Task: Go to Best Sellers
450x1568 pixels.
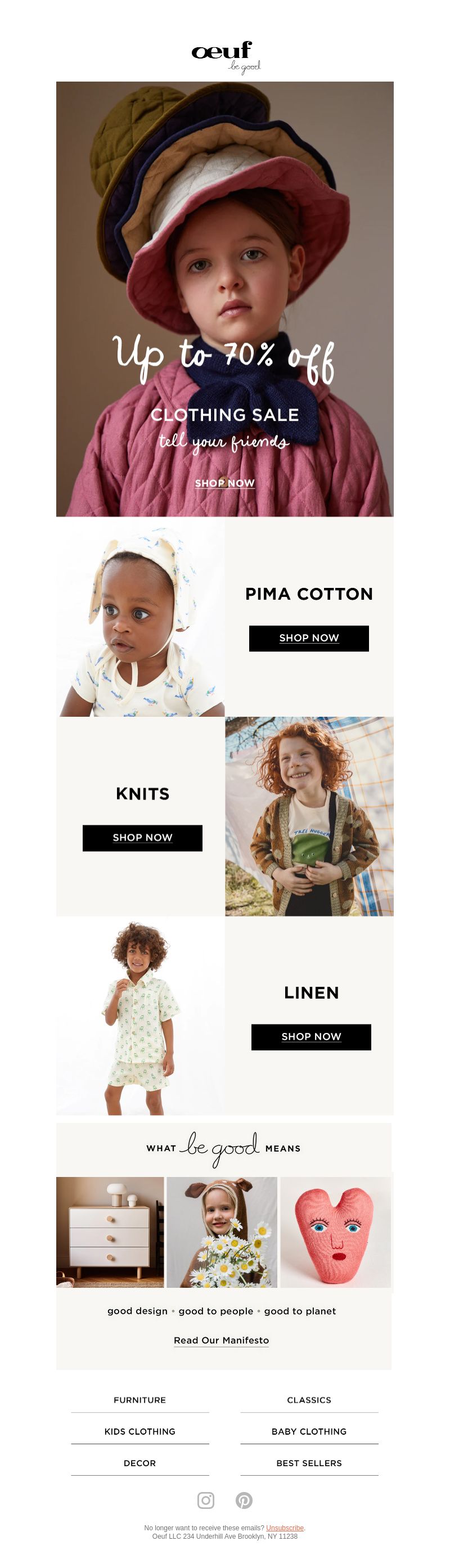Action: (309, 1463)
